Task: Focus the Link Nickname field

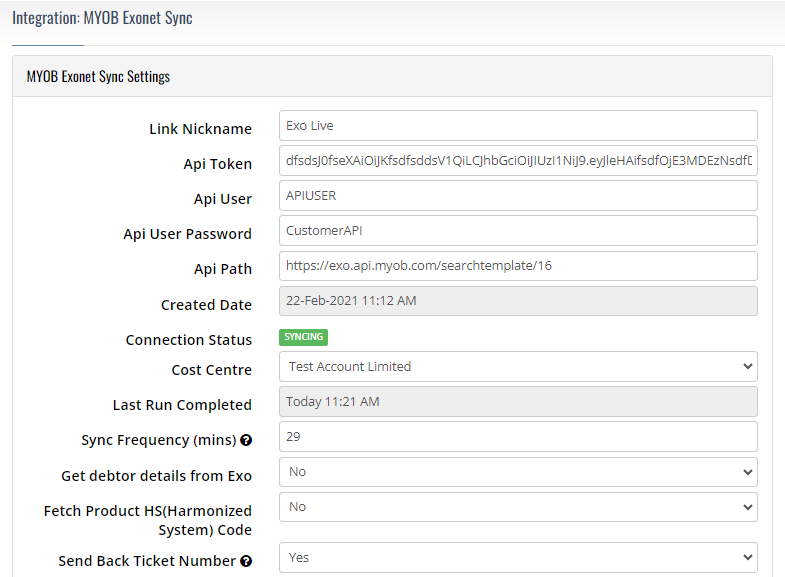Action: tap(518, 126)
